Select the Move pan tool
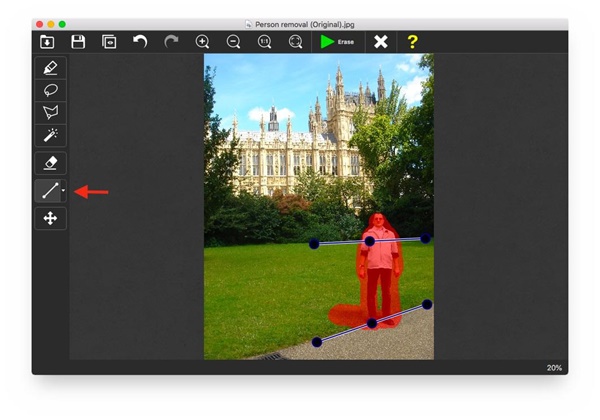The width and height of the screenshot is (600, 420). click(51, 218)
